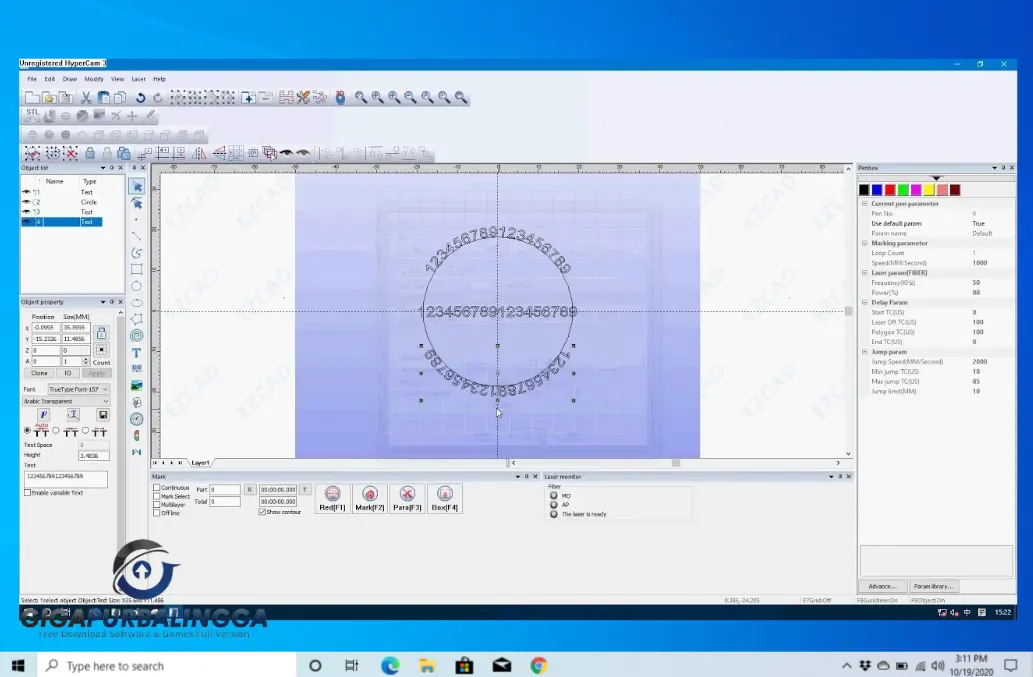Open the Draw menu
The width and height of the screenshot is (1033, 677).
pos(70,79)
